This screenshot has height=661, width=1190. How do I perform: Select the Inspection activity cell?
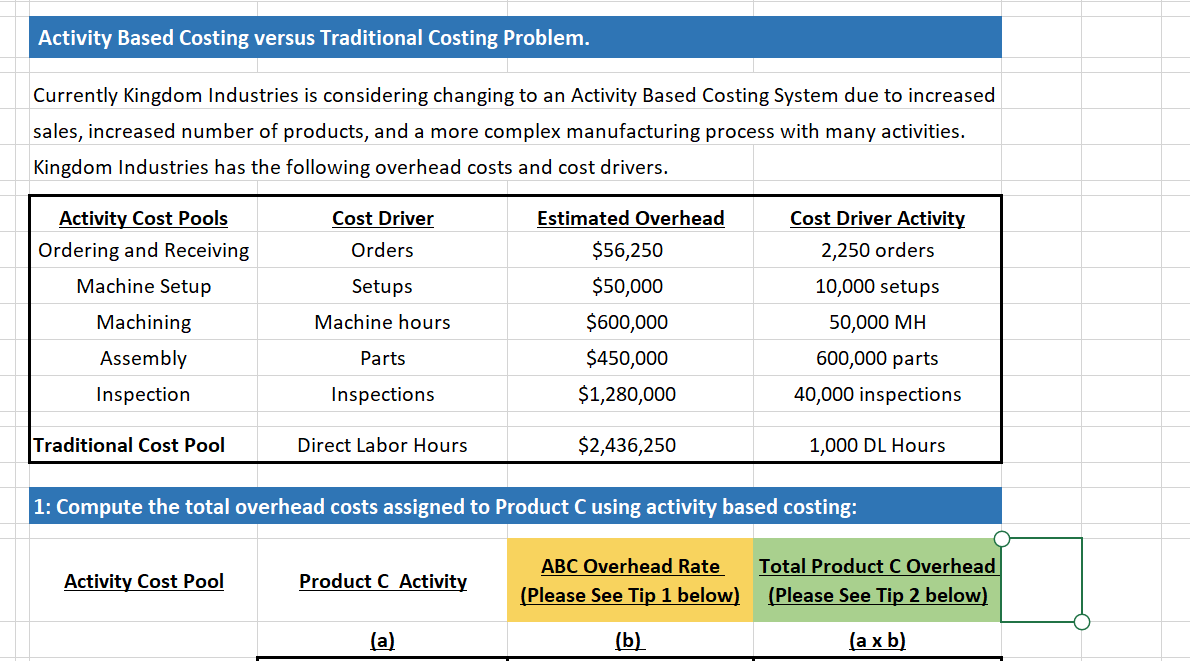coord(143,394)
